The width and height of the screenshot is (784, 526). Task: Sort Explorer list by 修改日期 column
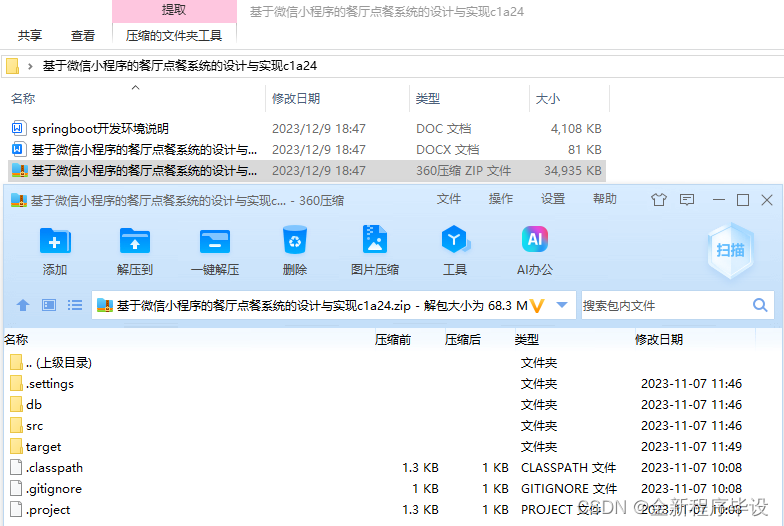[x=296, y=98]
